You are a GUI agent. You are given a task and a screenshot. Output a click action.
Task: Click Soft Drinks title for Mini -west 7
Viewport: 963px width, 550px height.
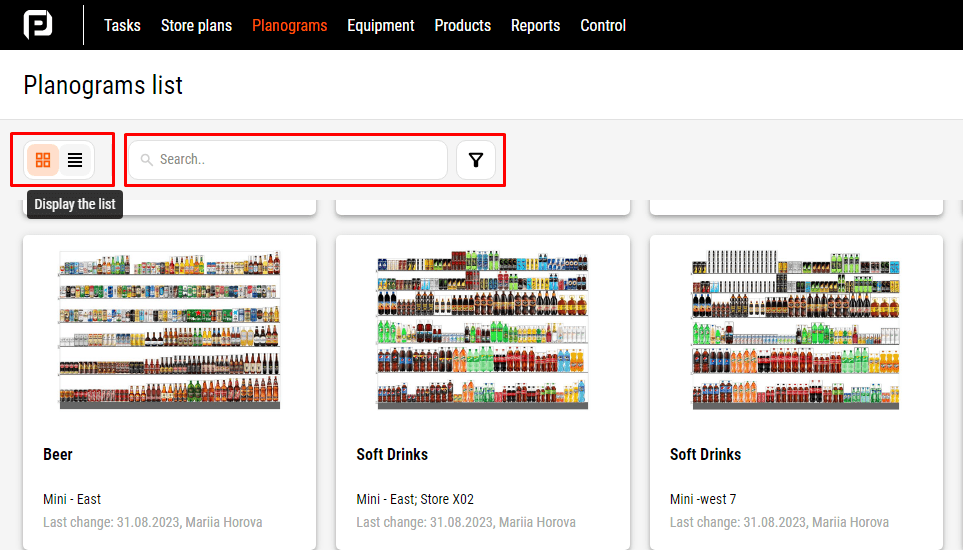tap(705, 454)
